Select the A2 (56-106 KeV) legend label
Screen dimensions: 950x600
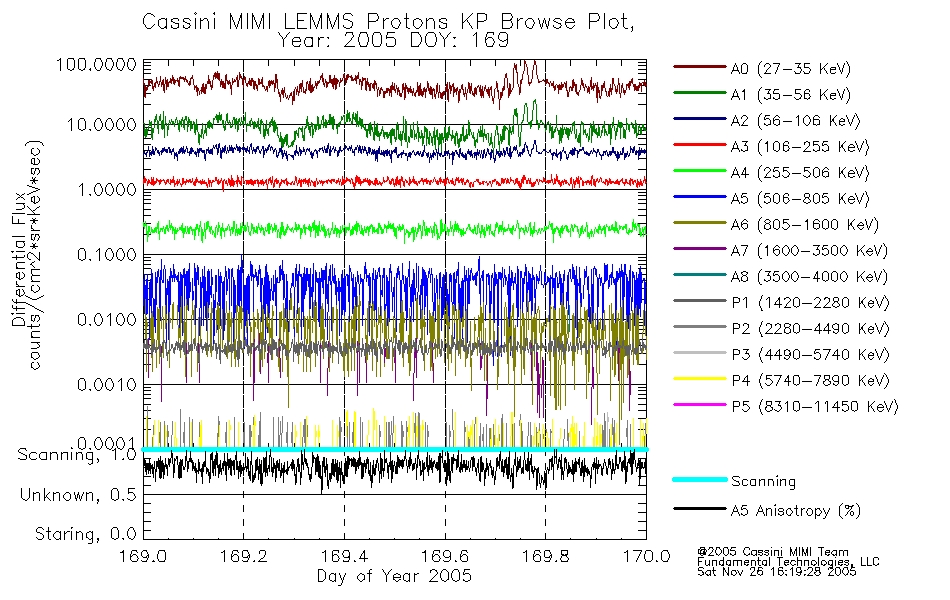(796, 121)
